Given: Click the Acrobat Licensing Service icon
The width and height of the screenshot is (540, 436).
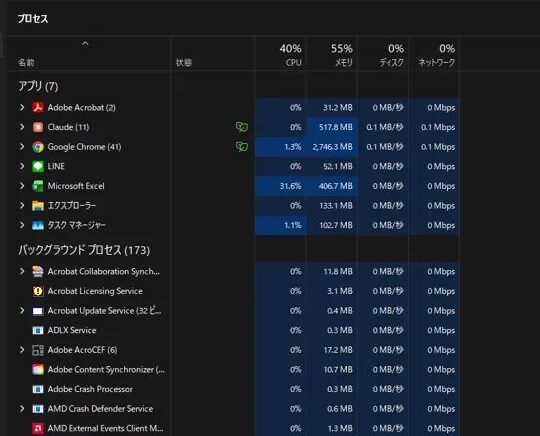Looking at the screenshot, I should click(38, 291).
